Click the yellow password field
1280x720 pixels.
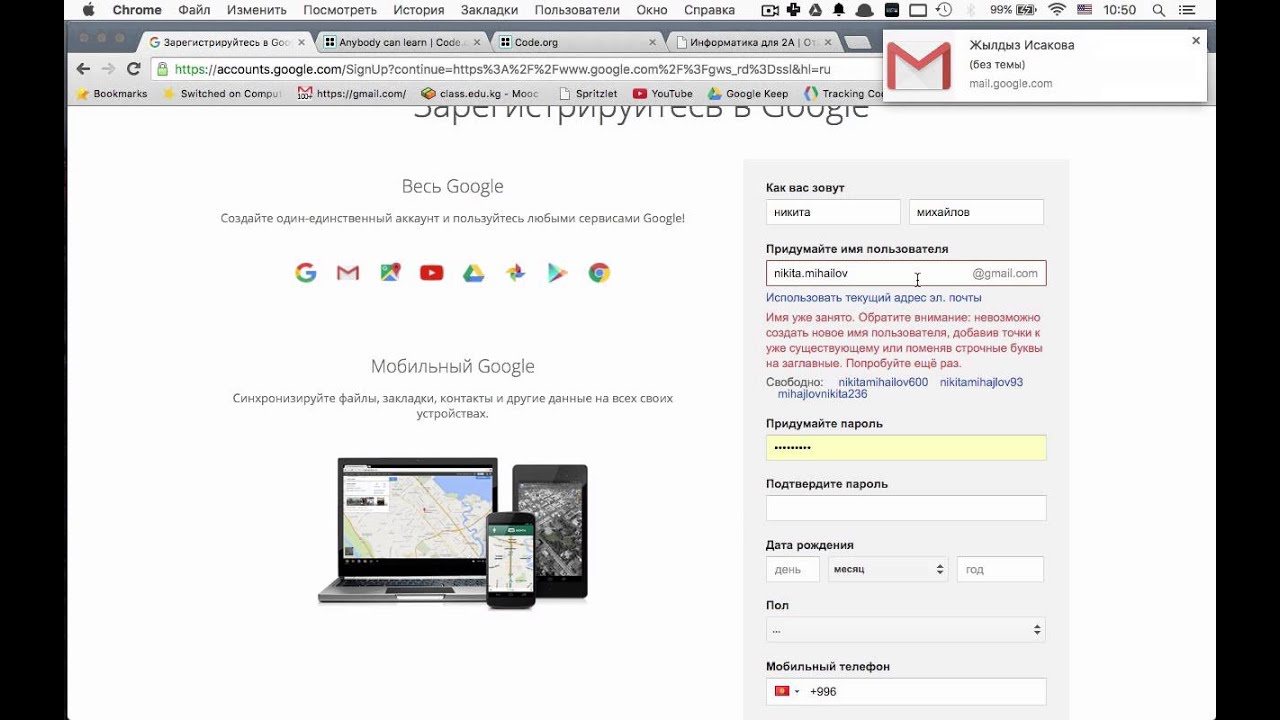[906, 447]
